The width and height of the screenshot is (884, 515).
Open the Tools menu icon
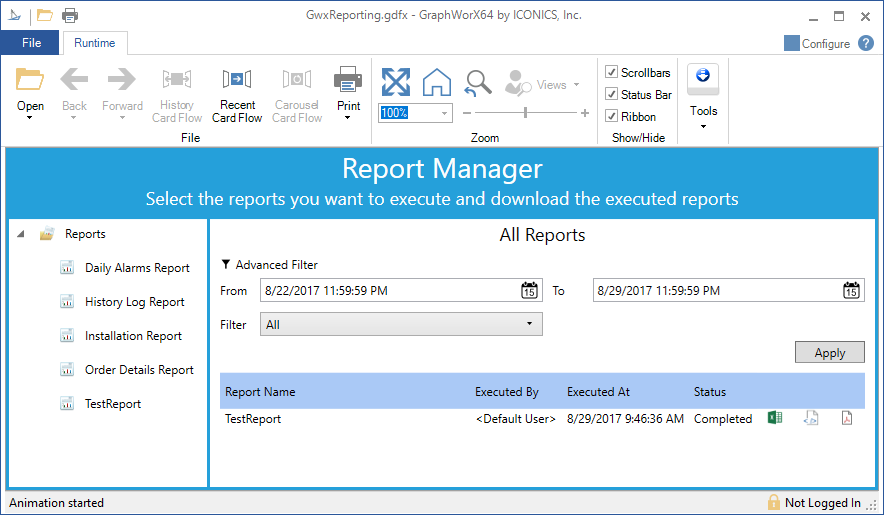click(x=703, y=79)
